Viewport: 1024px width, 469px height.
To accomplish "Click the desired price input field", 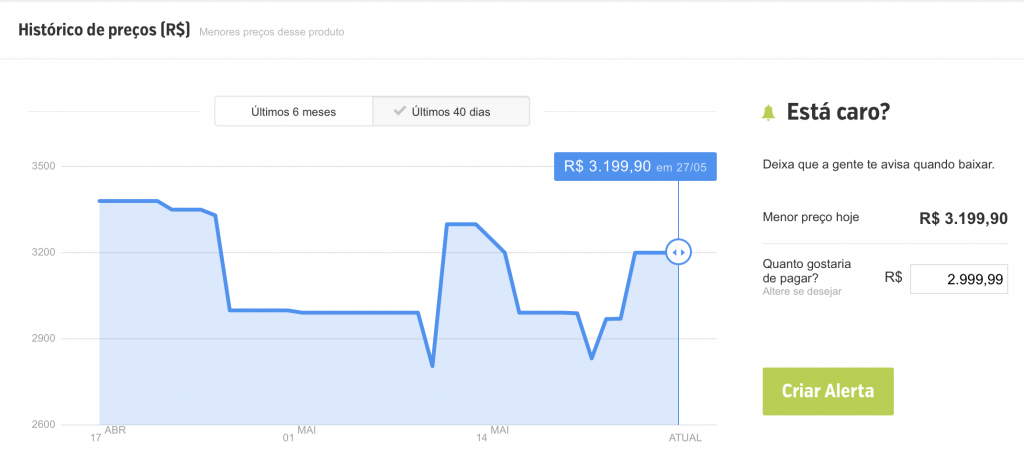I will [959, 279].
